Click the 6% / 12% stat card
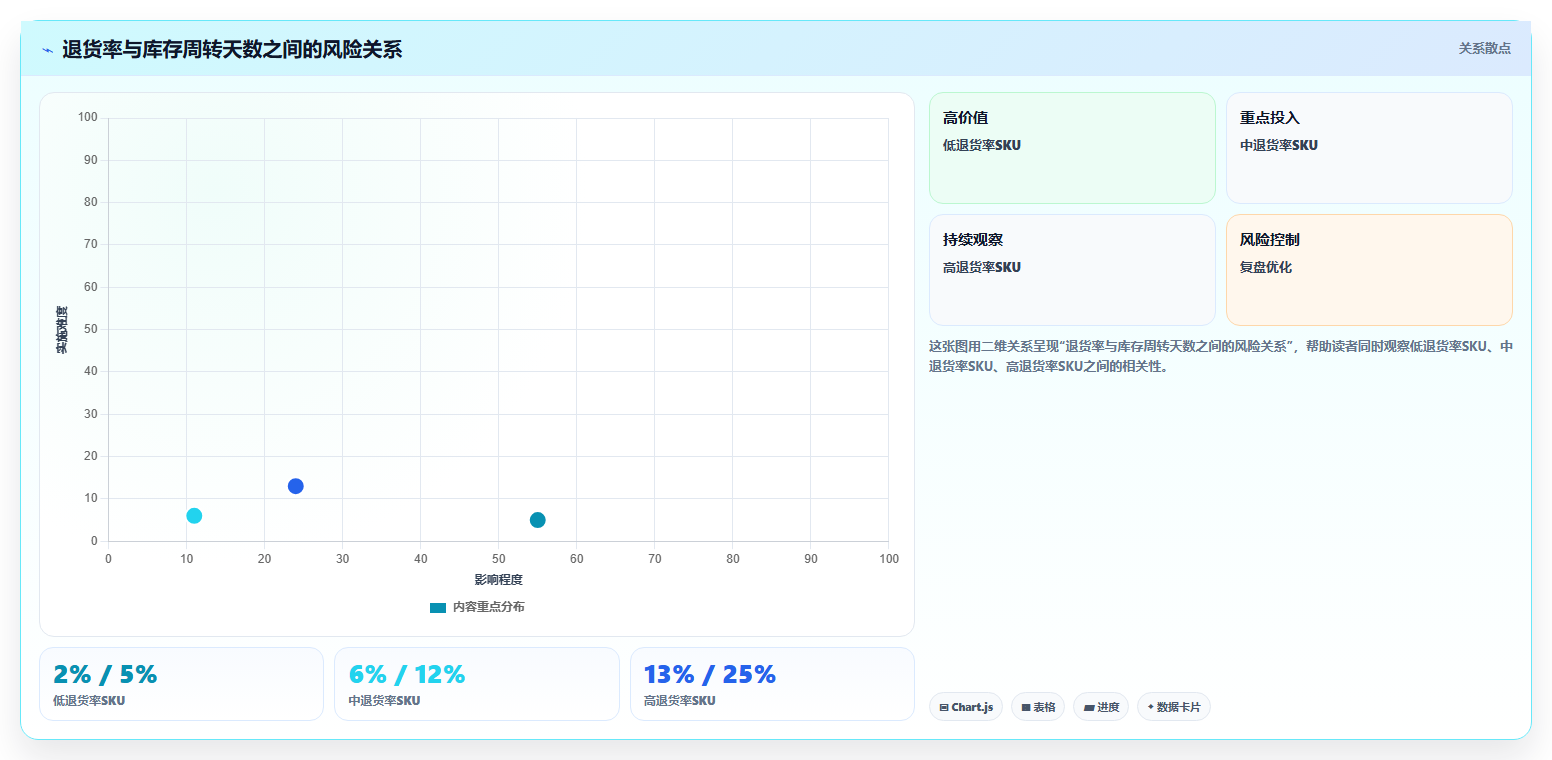Image resolution: width=1552 pixels, height=760 pixels. [x=477, y=684]
